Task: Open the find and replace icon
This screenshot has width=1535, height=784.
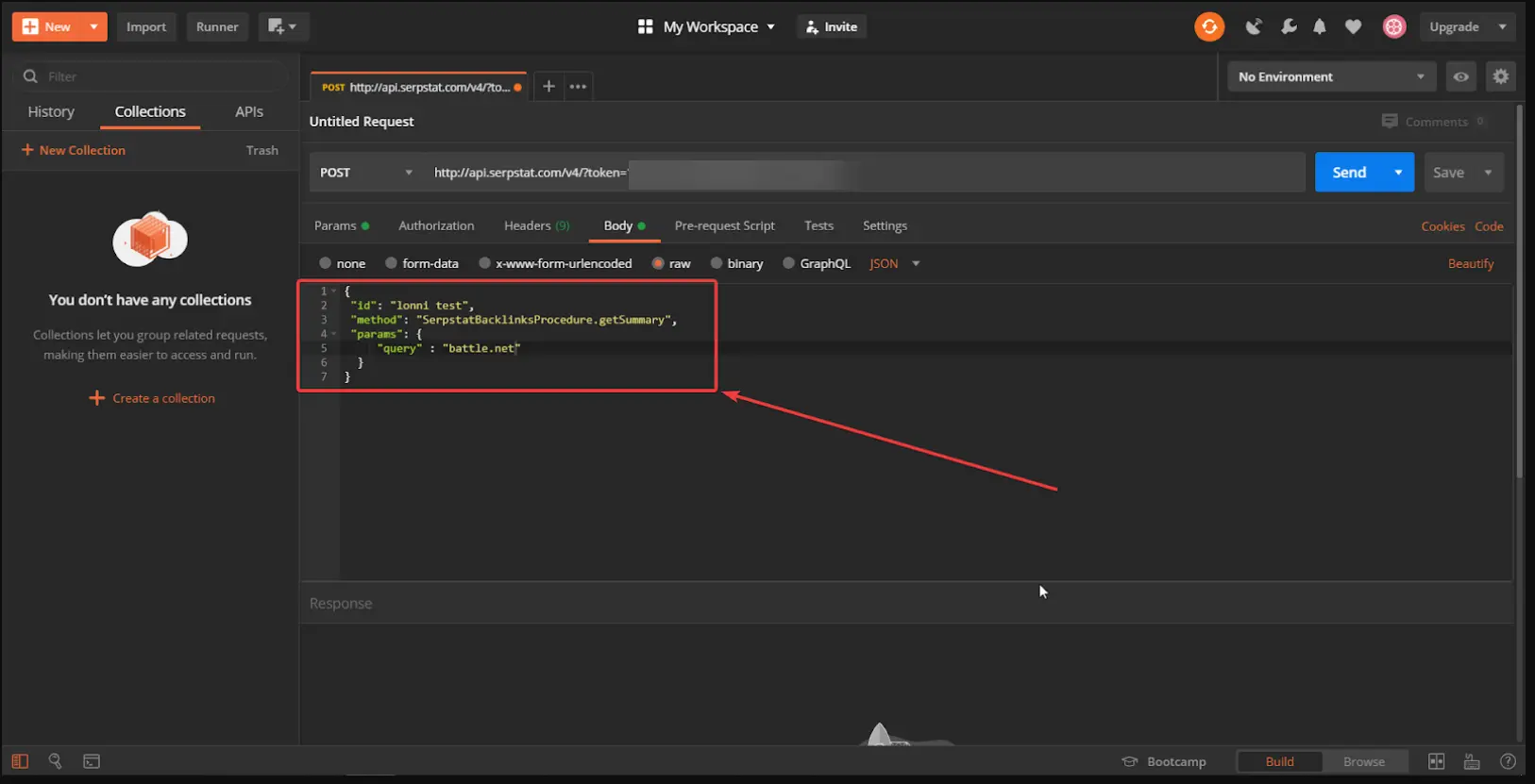Action: [x=55, y=761]
